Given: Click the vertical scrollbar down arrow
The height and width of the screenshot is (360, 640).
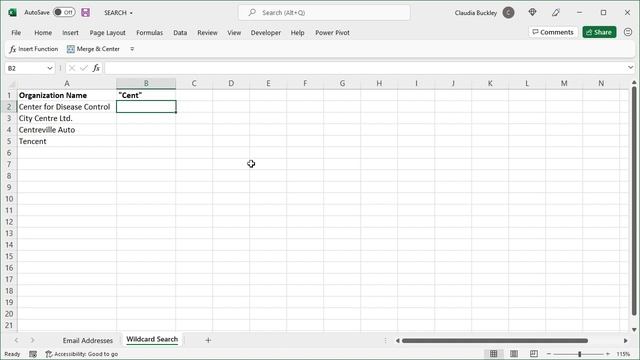Looking at the screenshot, I should click(634, 329).
